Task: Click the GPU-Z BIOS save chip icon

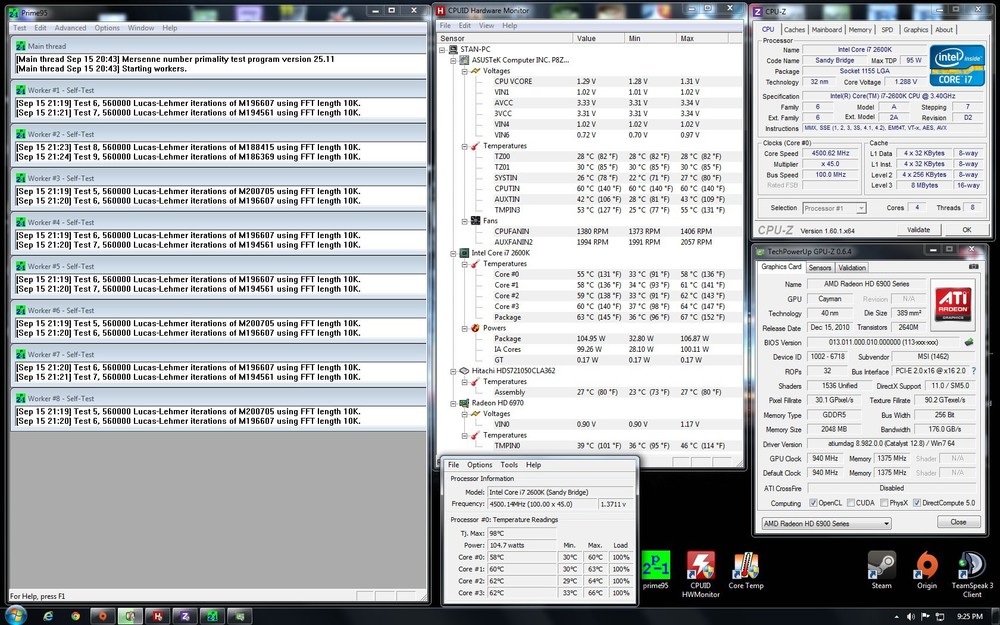Action: click(970, 343)
